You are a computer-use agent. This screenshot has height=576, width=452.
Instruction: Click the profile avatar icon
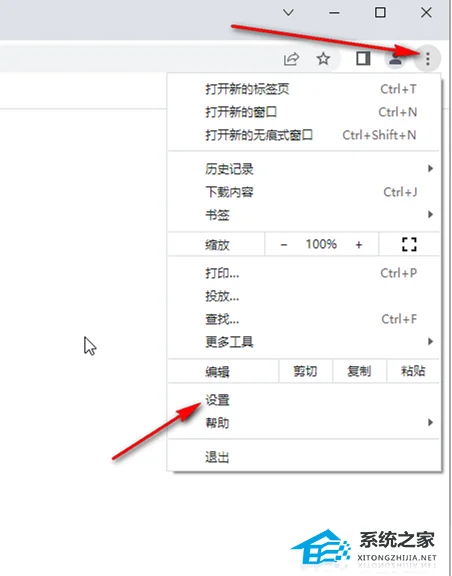[x=395, y=59]
